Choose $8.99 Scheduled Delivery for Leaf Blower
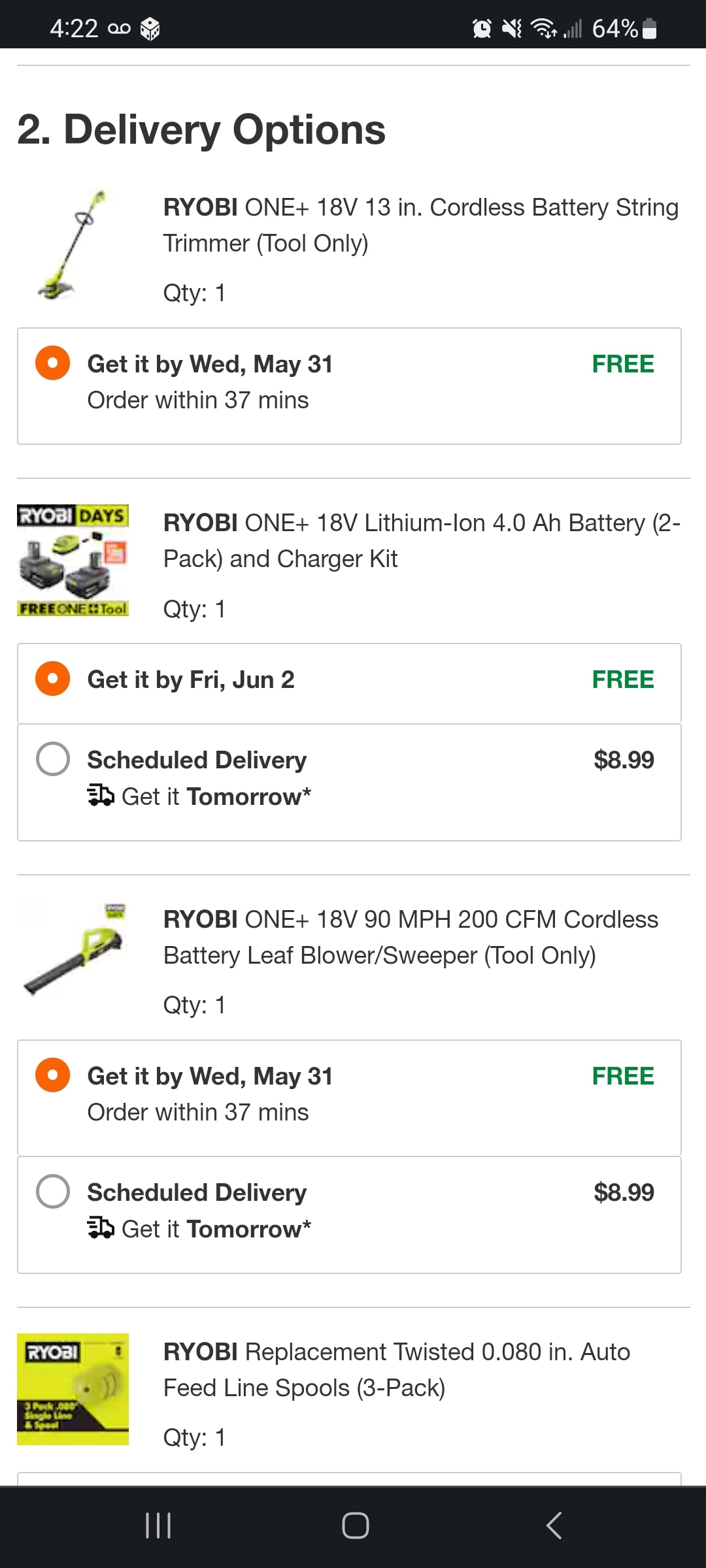706x1568 pixels. [53, 1192]
